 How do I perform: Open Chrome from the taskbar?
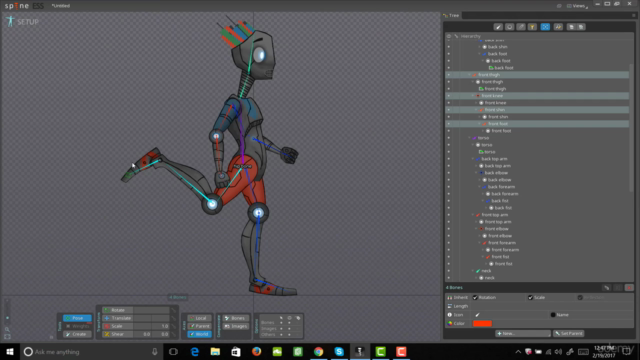coord(318,351)
